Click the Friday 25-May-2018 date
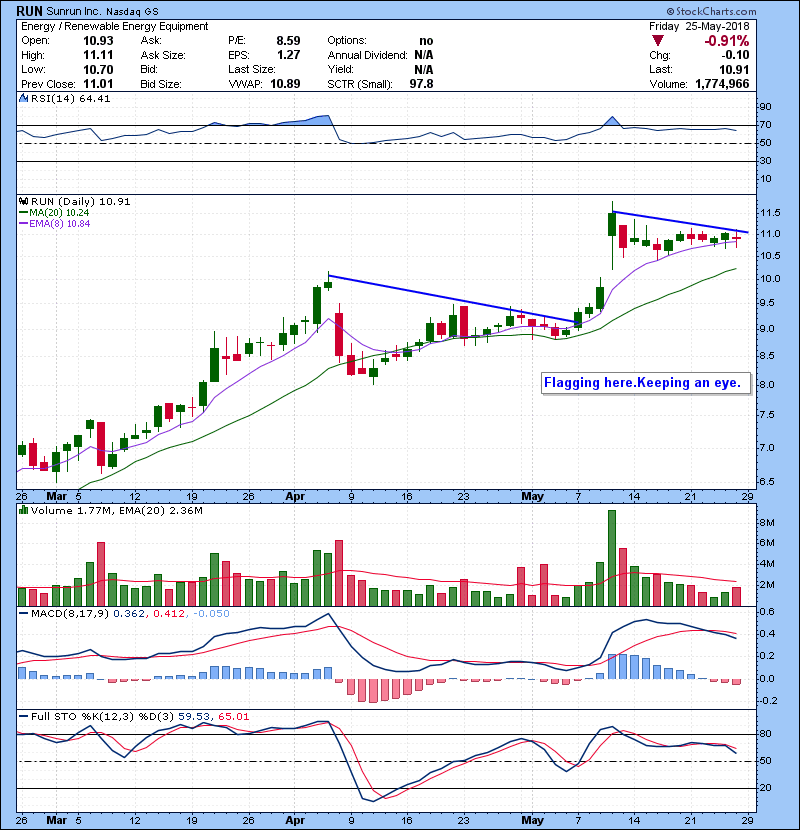 [x=699, y=26]
